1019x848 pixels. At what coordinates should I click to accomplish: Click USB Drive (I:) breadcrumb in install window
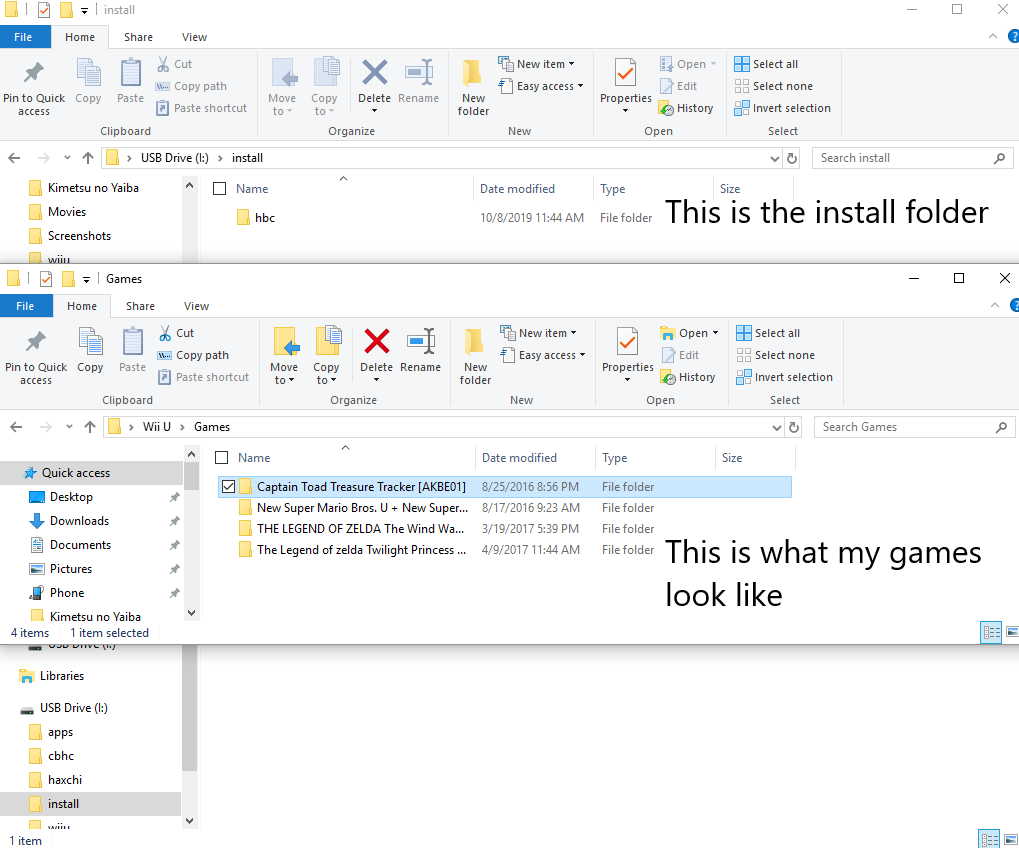point(175,158)
